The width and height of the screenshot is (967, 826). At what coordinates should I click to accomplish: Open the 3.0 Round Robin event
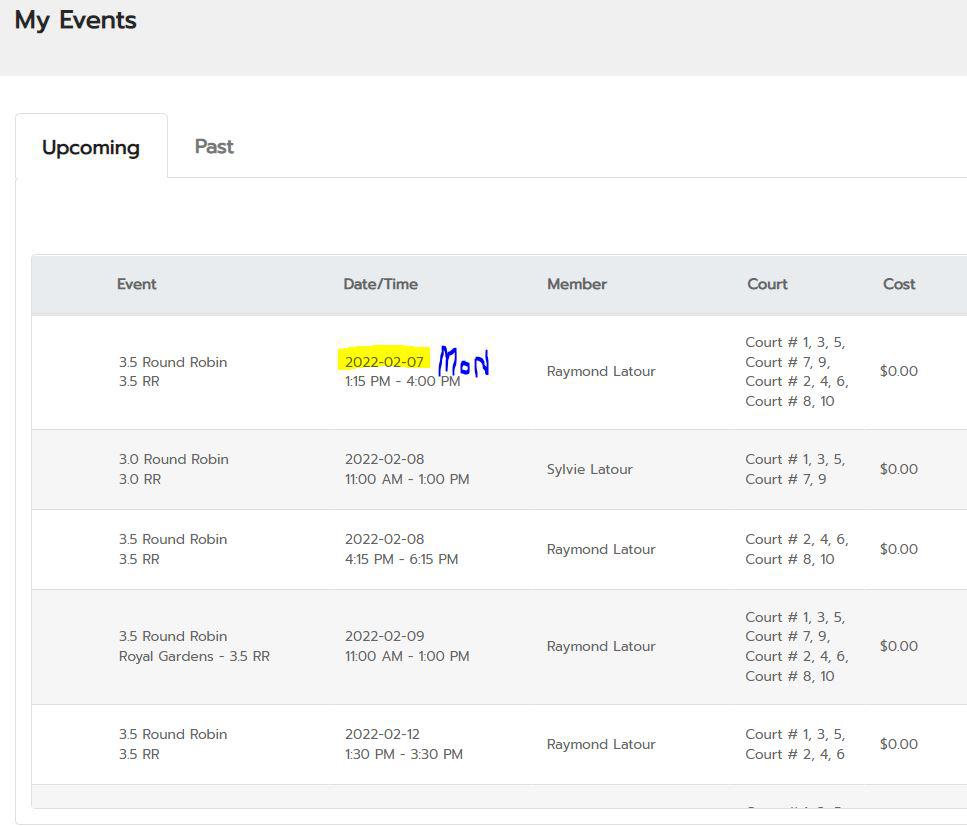pyautogui.click(x=173, y=460)
